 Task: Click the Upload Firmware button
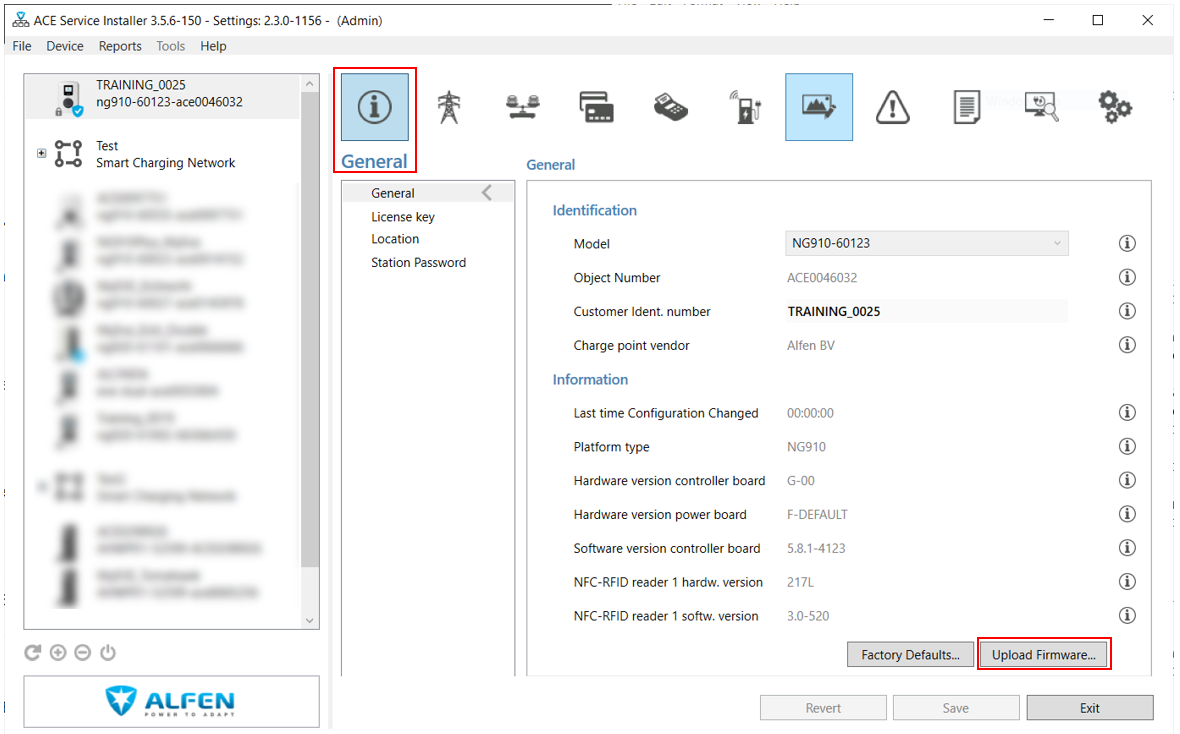click(1044, 654)
